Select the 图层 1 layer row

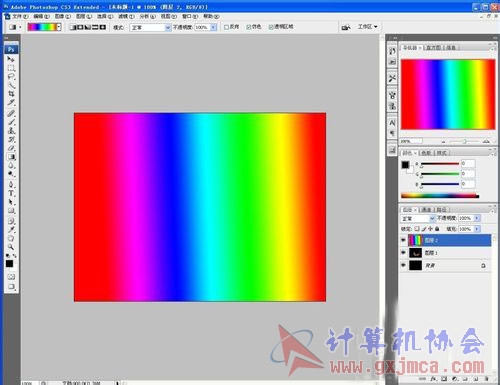(446, 253)
